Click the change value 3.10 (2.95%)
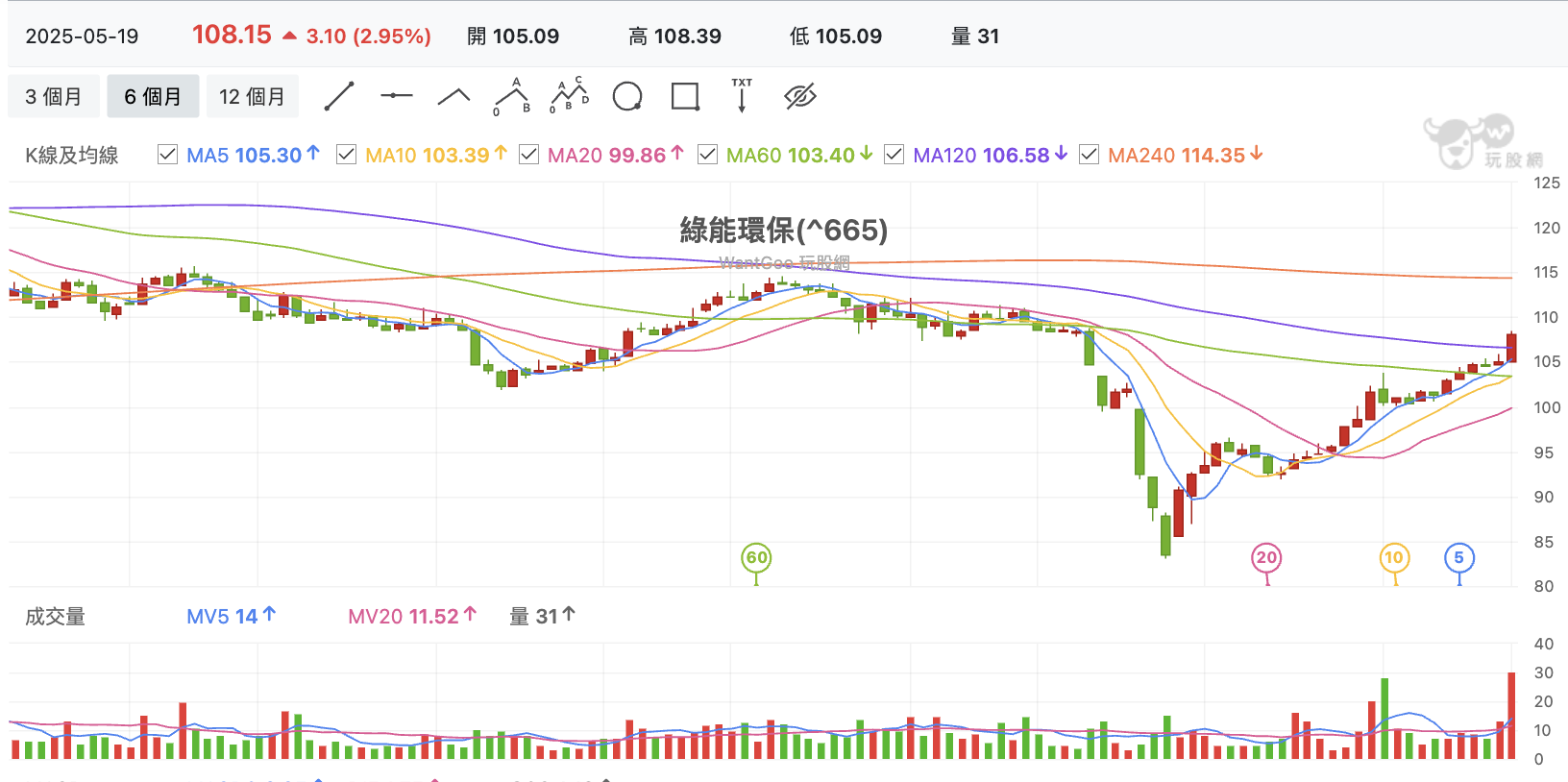Viewport: 1568px width, 782px height. click(x=369, y=37)
